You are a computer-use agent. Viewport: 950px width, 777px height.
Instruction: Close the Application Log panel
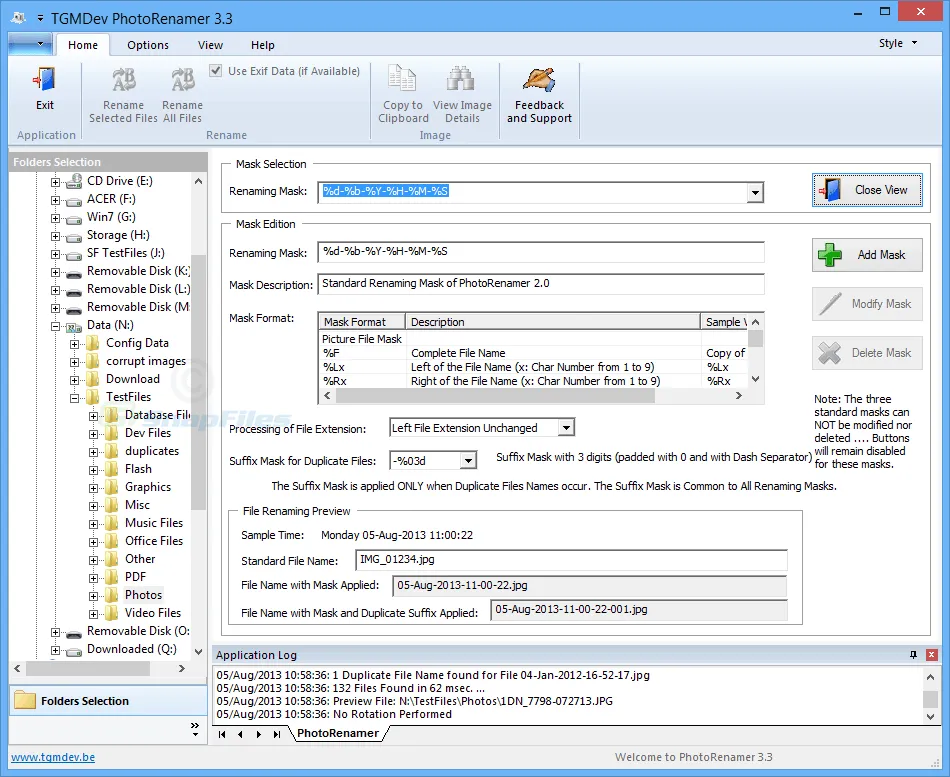point(932,655)
